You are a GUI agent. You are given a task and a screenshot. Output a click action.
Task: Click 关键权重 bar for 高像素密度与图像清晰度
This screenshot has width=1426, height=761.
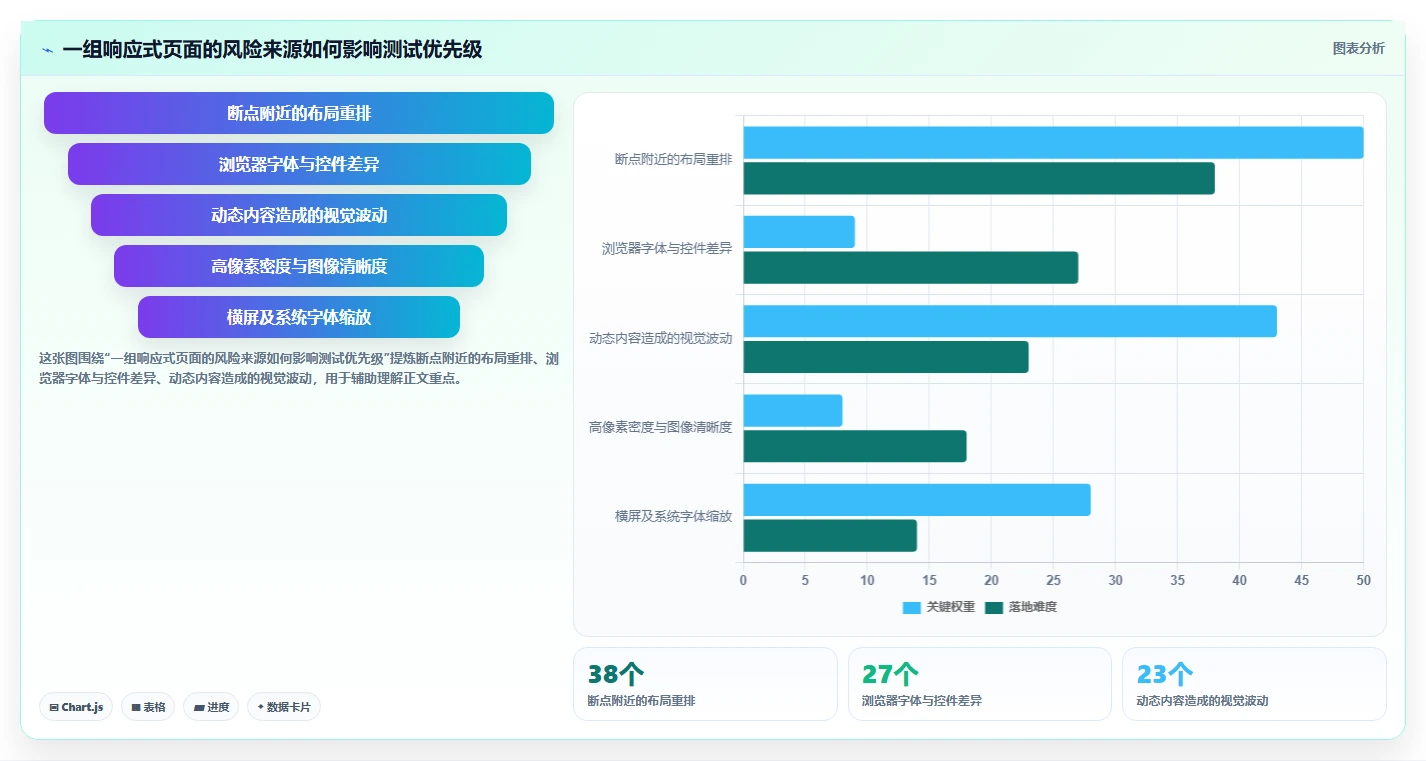click(793, 410)
